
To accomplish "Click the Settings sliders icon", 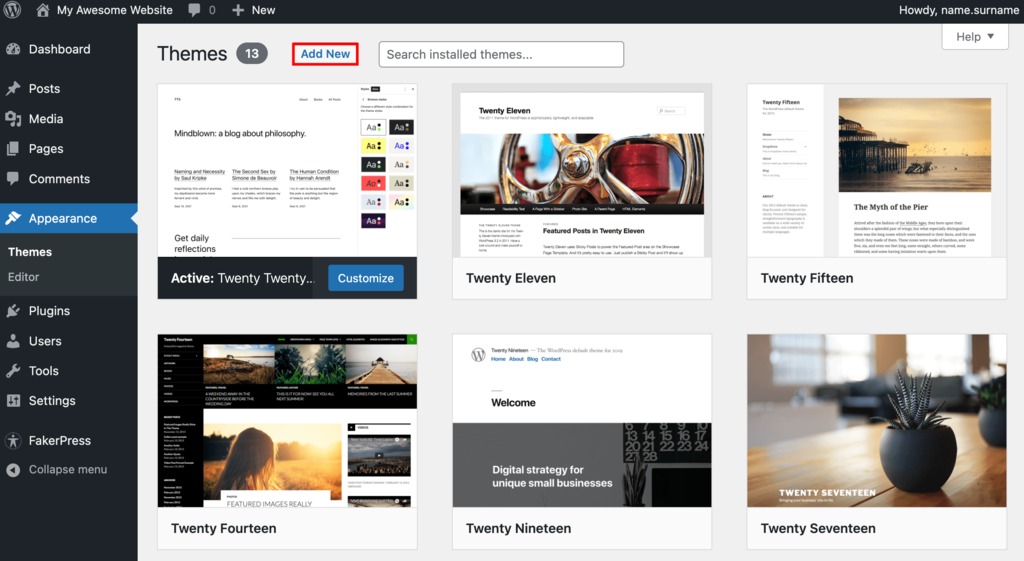I will click(13, 401).
